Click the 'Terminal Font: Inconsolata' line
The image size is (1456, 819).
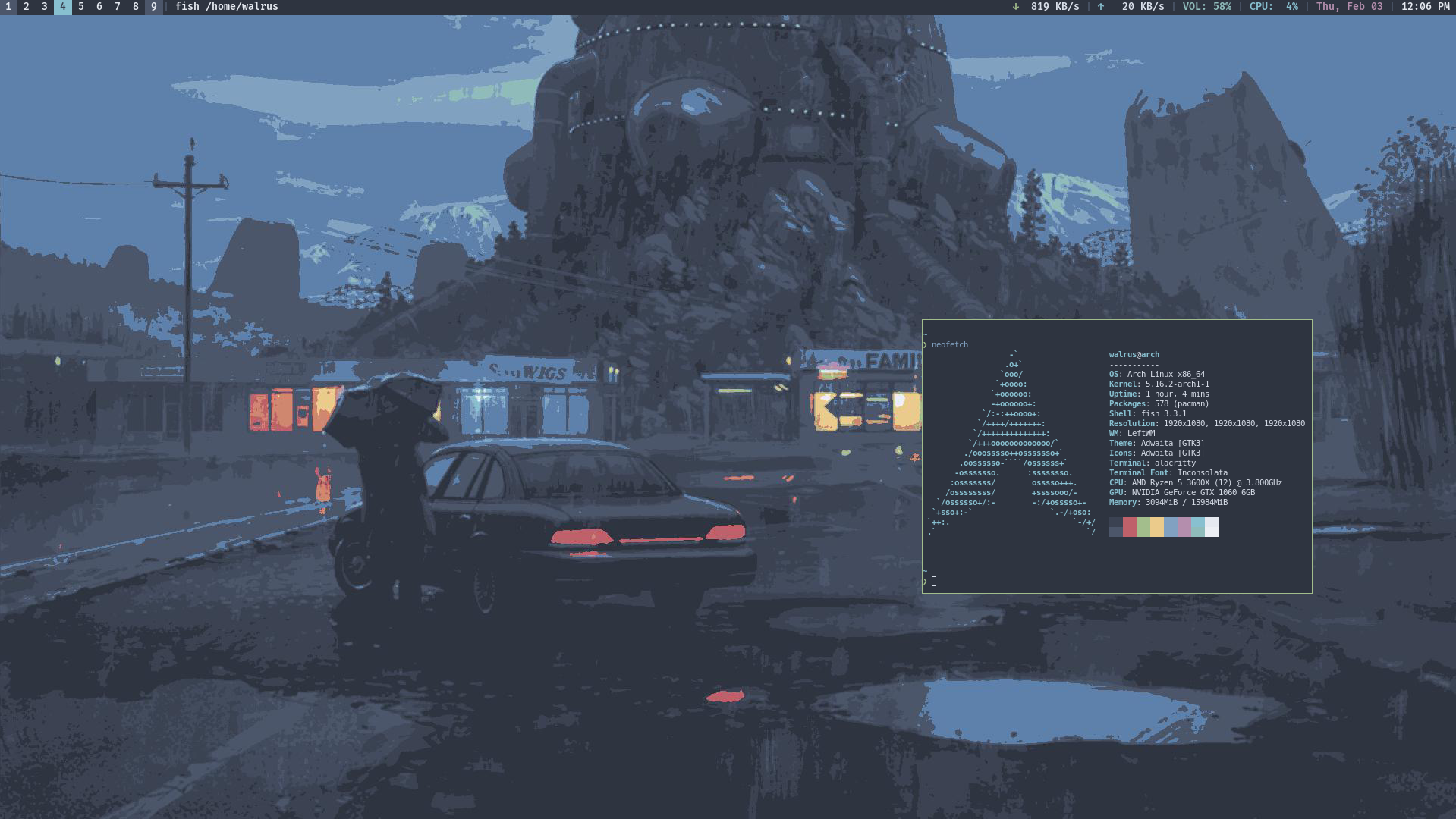(1168, 473)
